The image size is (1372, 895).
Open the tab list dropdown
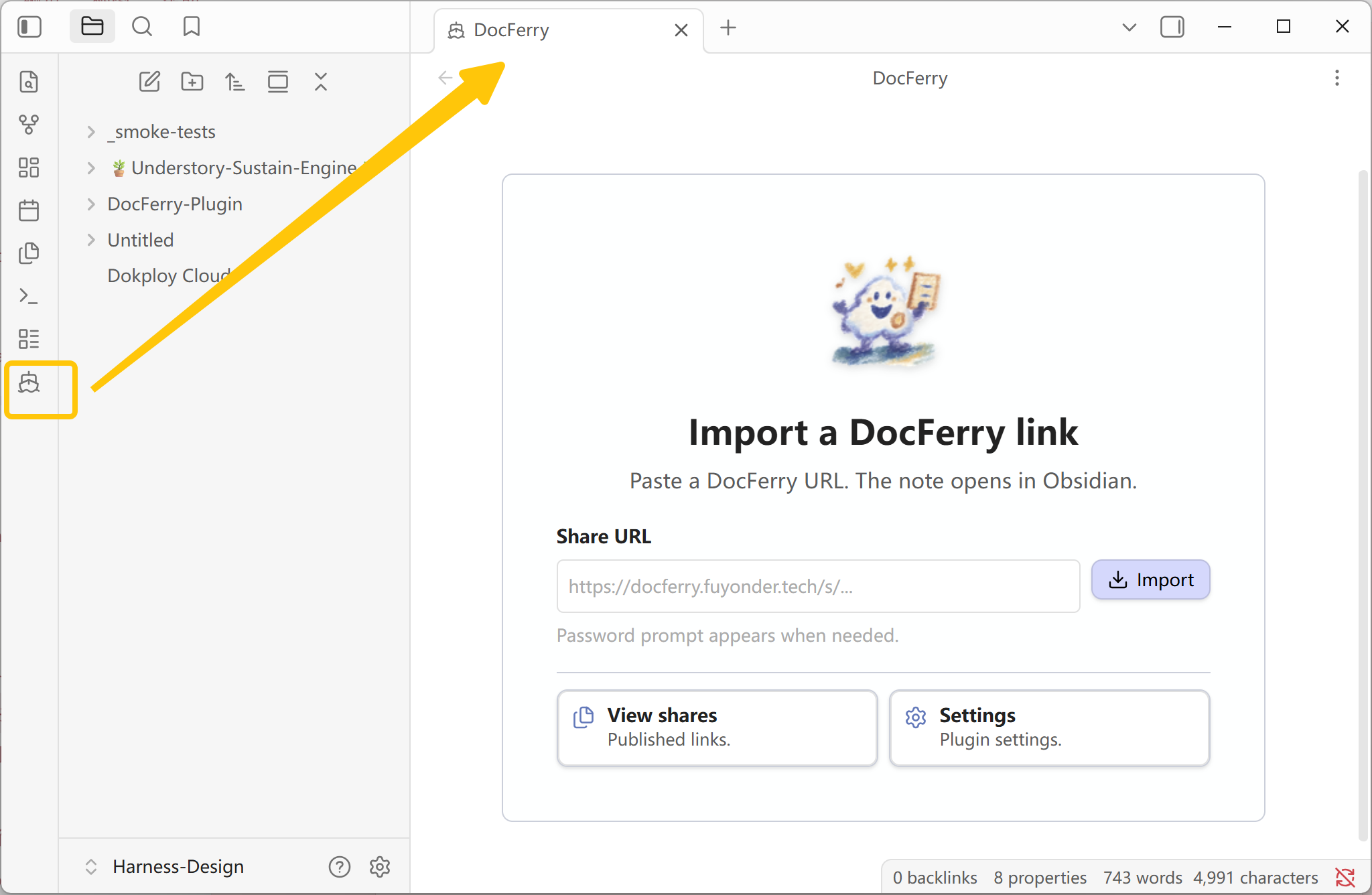tap(1129, 27)
